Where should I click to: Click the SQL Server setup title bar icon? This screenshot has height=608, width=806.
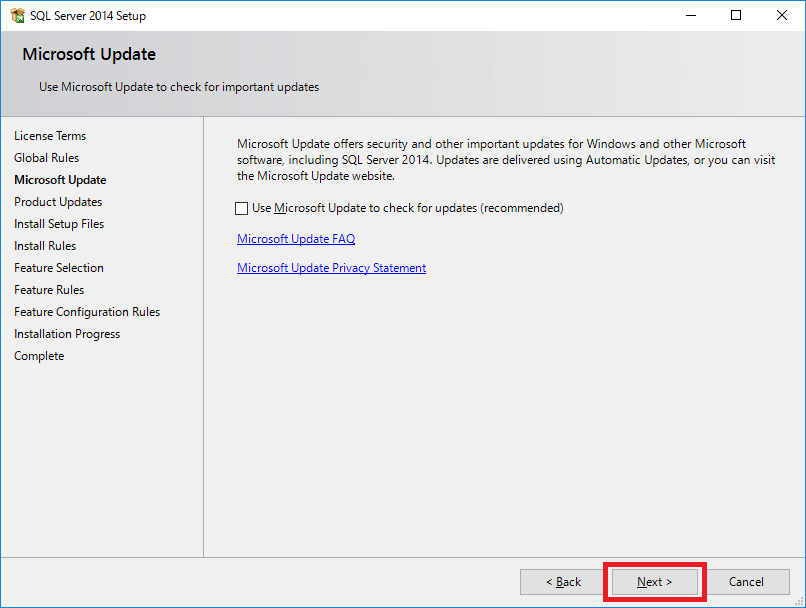coord(17,15)
